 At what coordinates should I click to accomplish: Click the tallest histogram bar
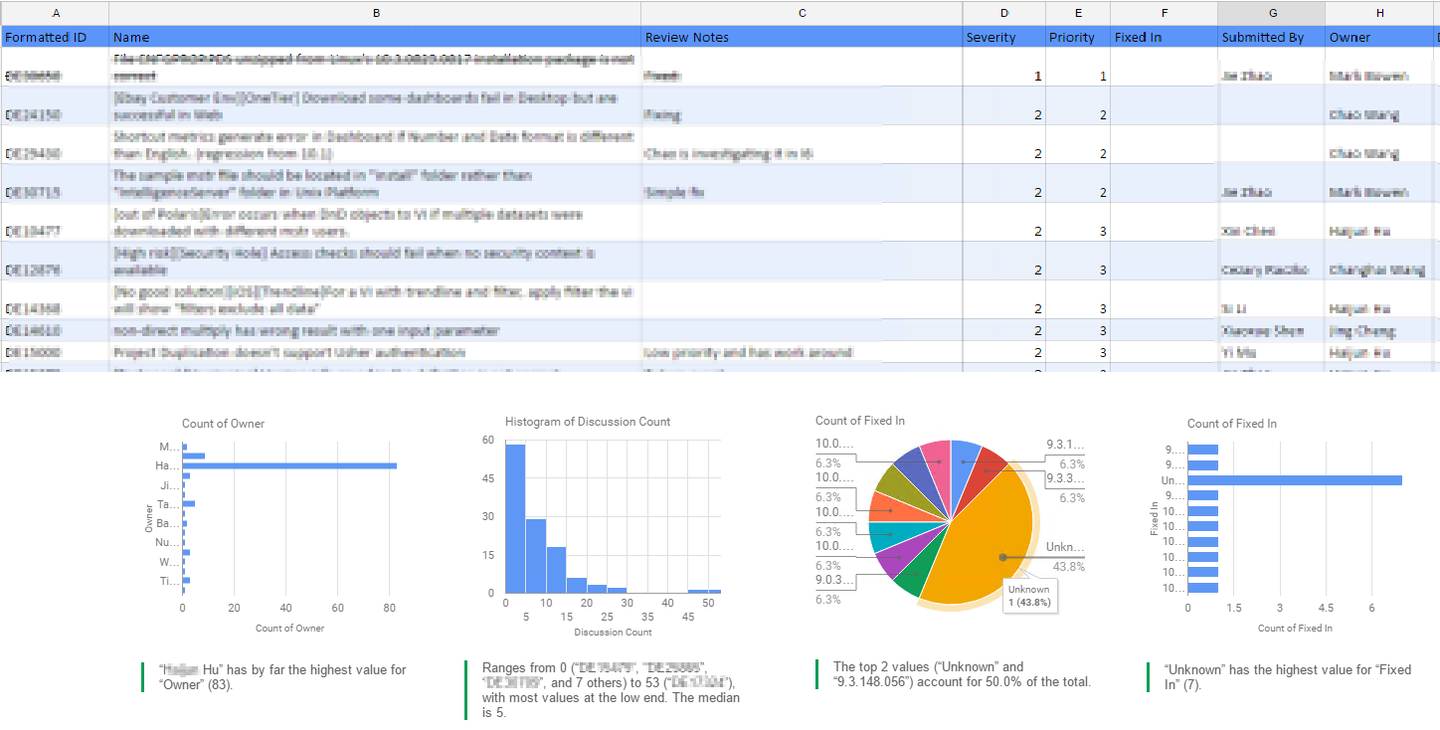coord(515,518)
